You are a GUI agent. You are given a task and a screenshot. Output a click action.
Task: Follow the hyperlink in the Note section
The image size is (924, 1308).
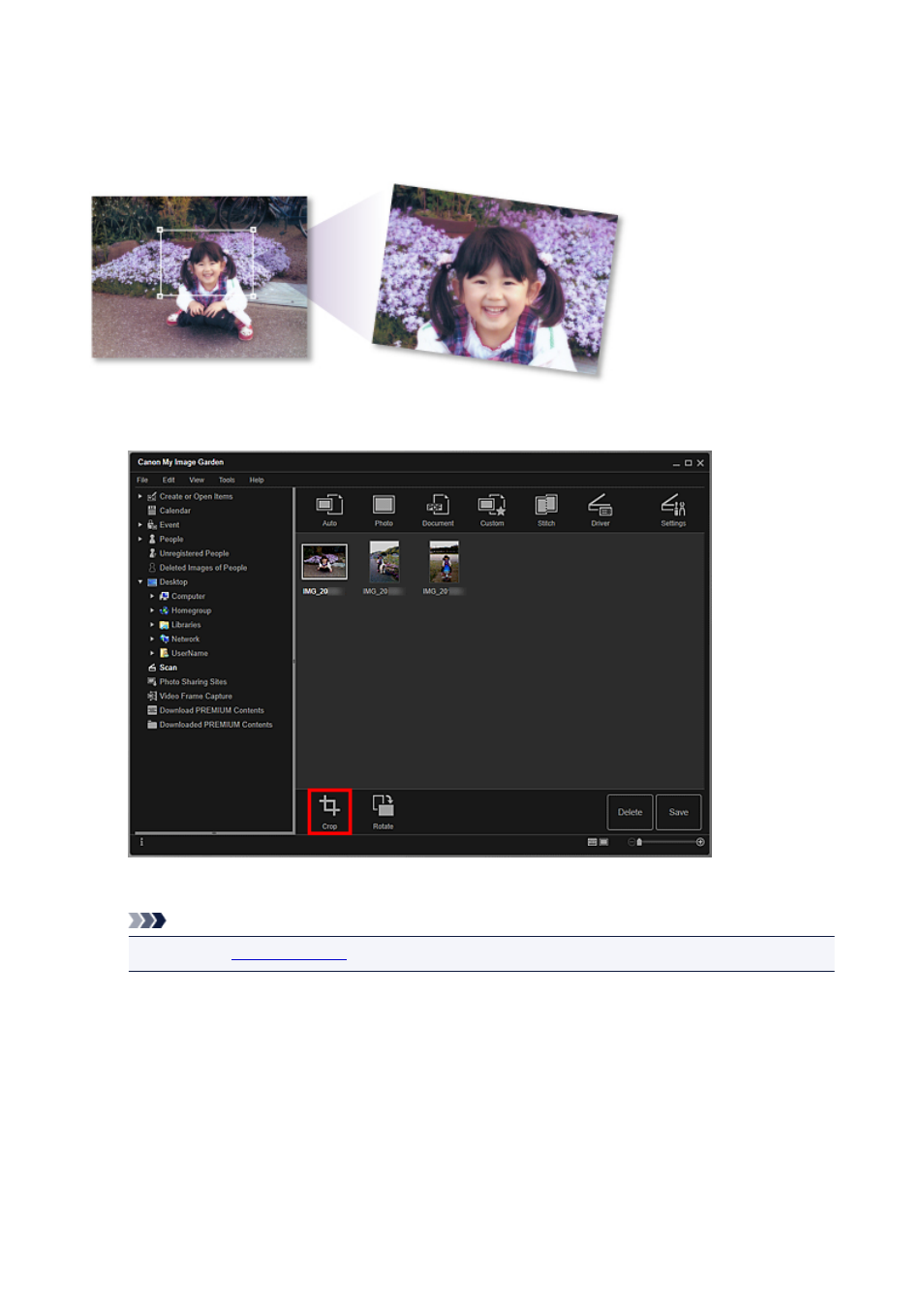coord(289,955)
